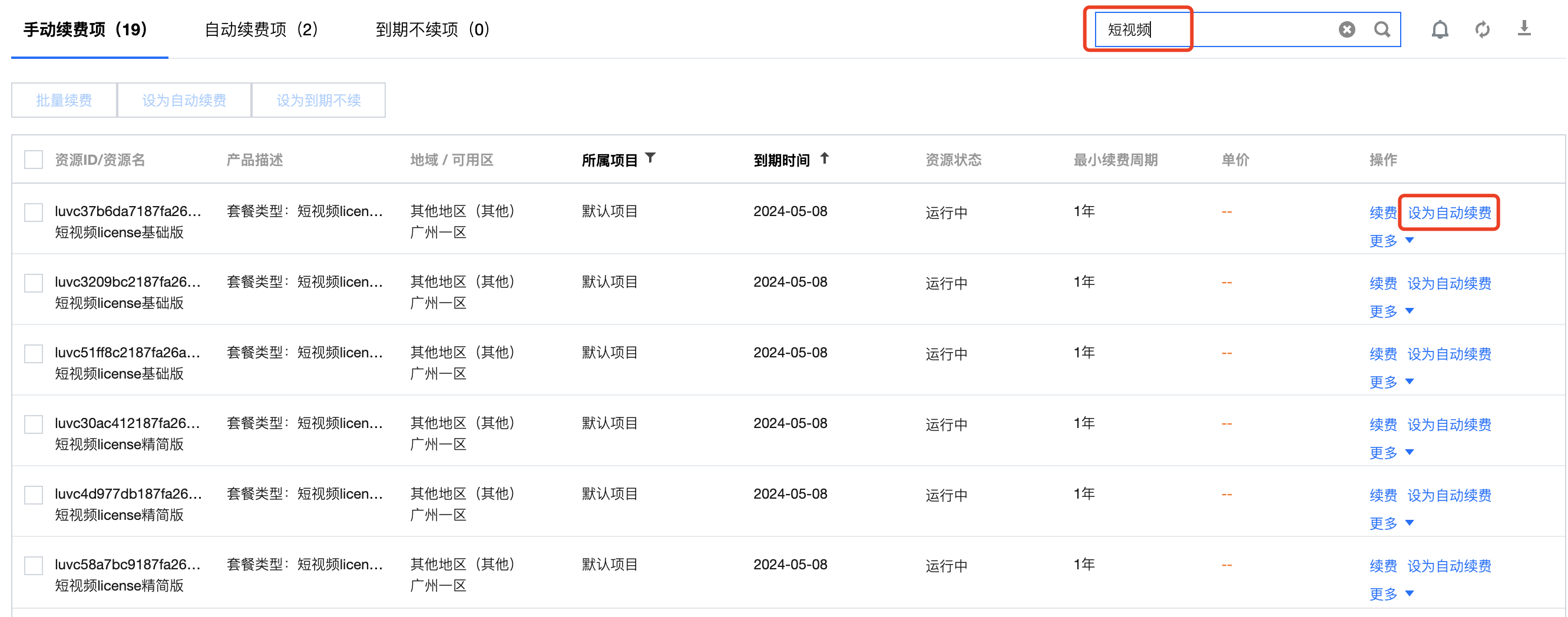
Task: Click the 到期时间 column header
Action: pyautogui.click(x=782, y=160)
